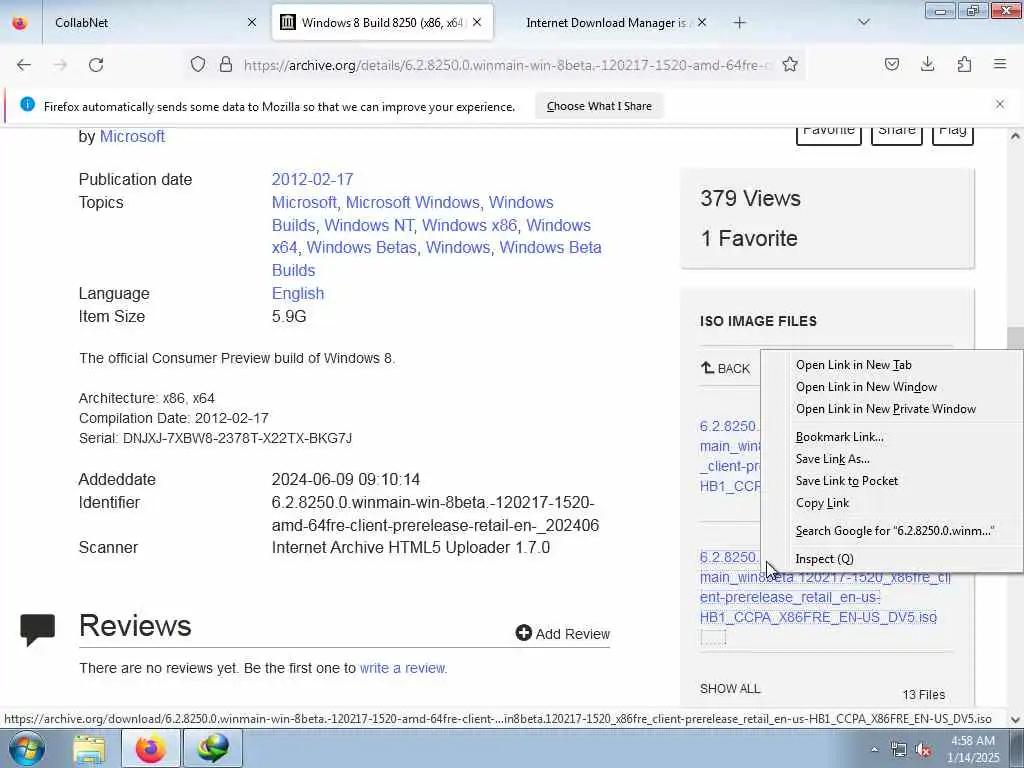The image size is (1024, 768).
Task: Open Windows Explorer from taskbar
Action: 89,749
